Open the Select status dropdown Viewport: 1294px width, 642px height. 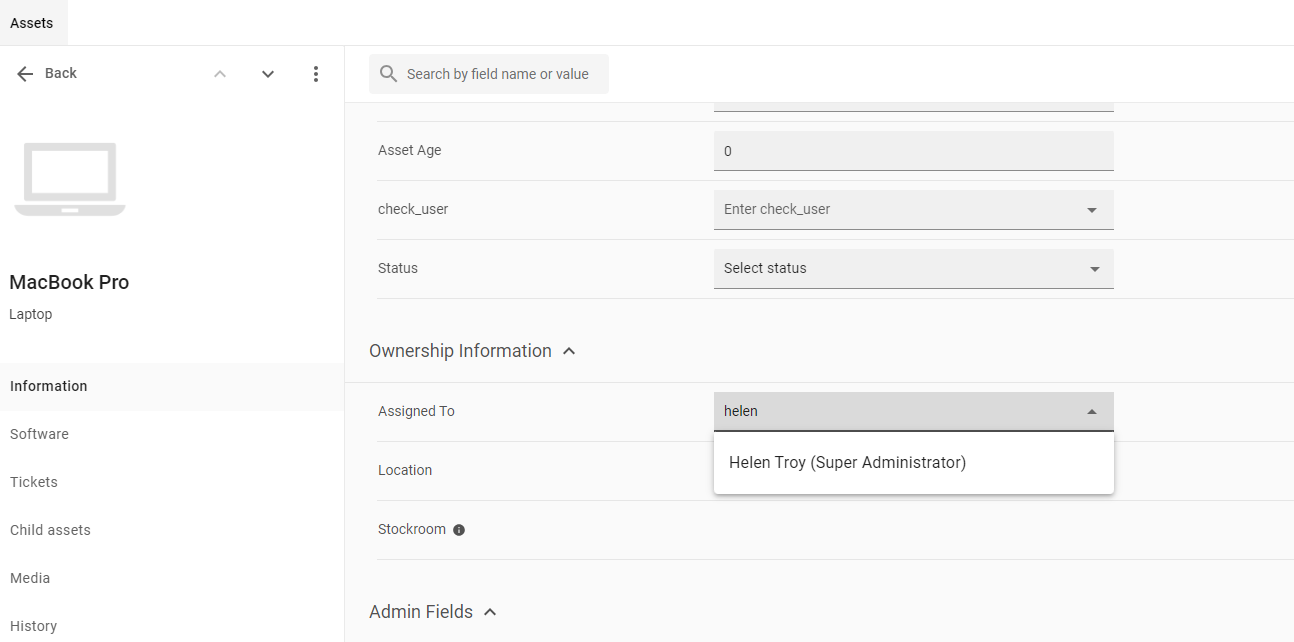click(1094, 269)
